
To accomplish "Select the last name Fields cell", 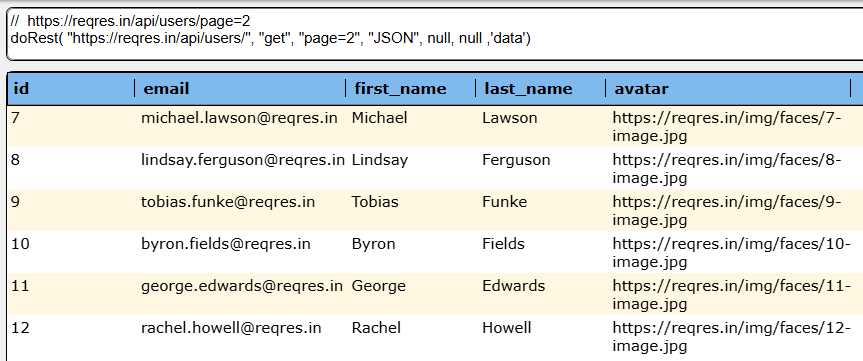I will (x=503, y=244).
